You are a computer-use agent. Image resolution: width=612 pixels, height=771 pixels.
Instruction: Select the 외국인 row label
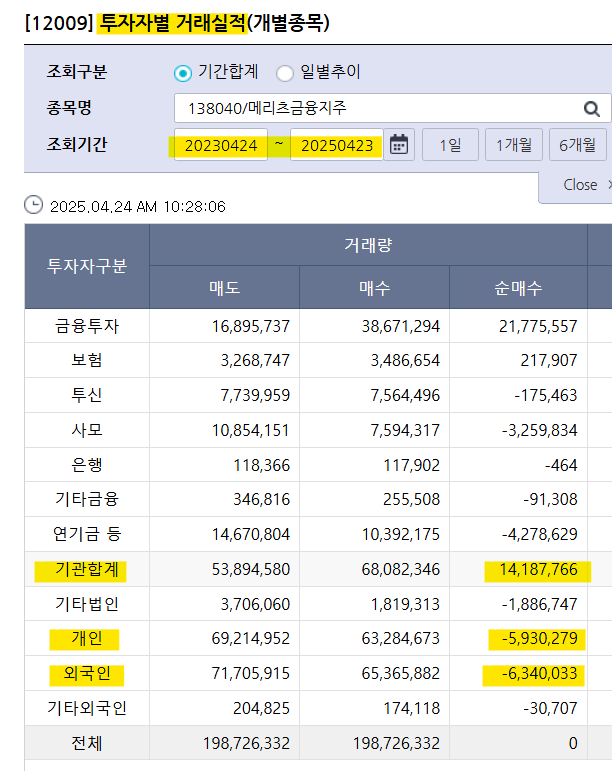pos(87,673)
